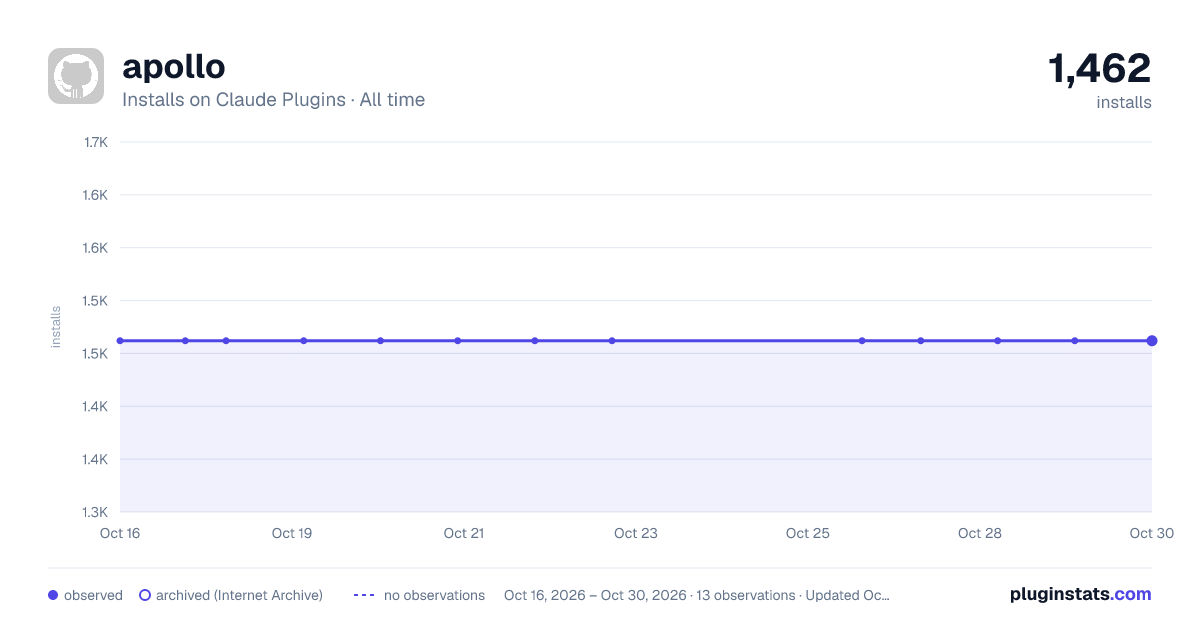The image size is (1200, 630).
Task: Click the 1,462 total installs number
Action: [1099, 69]
